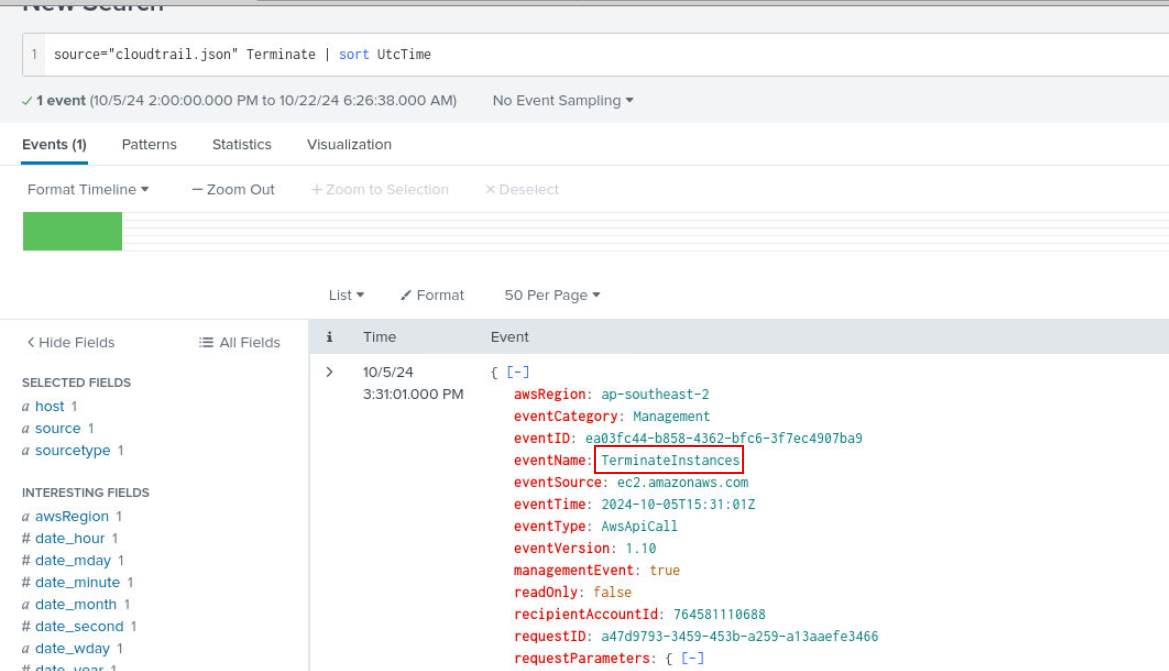Click the Deselect timeline button
Viewport: 1169px width, 671px height.
[x=522, y=189]
